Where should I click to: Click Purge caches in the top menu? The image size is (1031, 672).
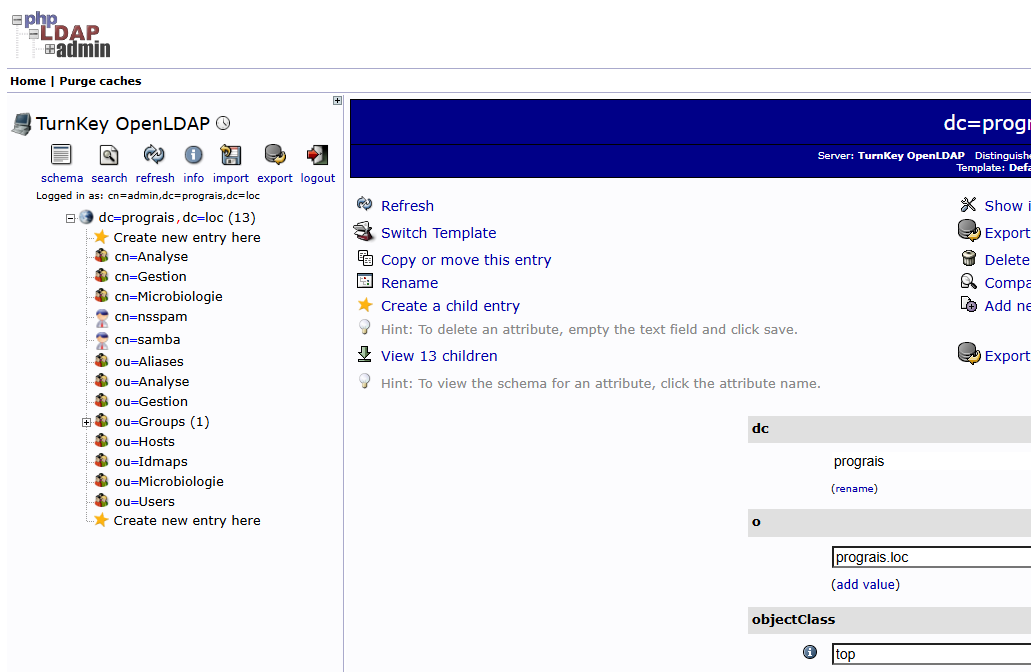coord(100,81)
